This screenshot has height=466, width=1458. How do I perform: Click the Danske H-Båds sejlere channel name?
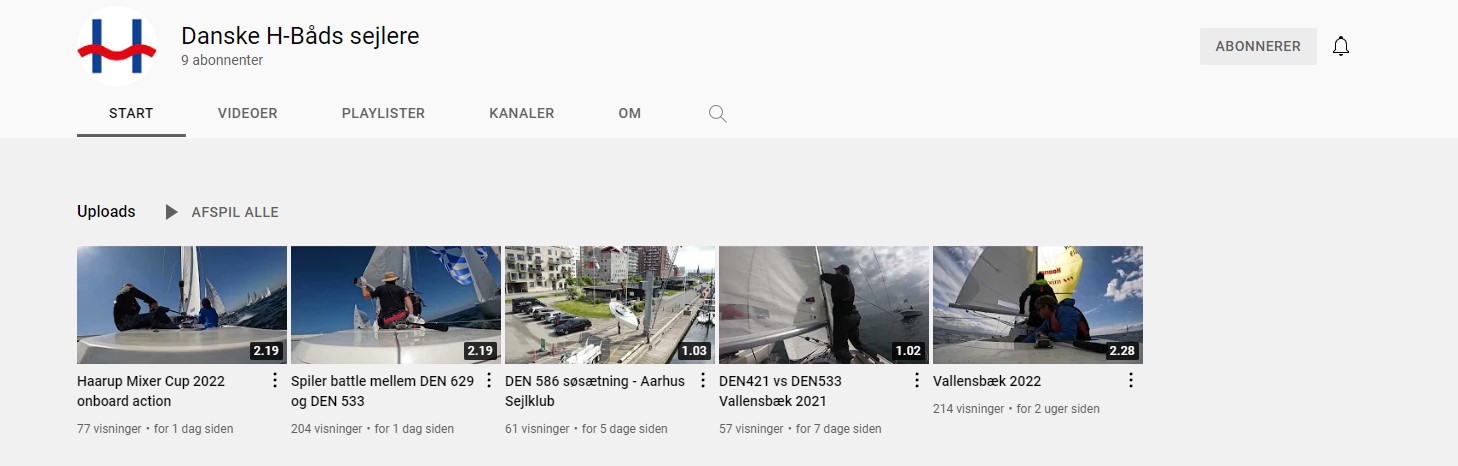(300, 36)
